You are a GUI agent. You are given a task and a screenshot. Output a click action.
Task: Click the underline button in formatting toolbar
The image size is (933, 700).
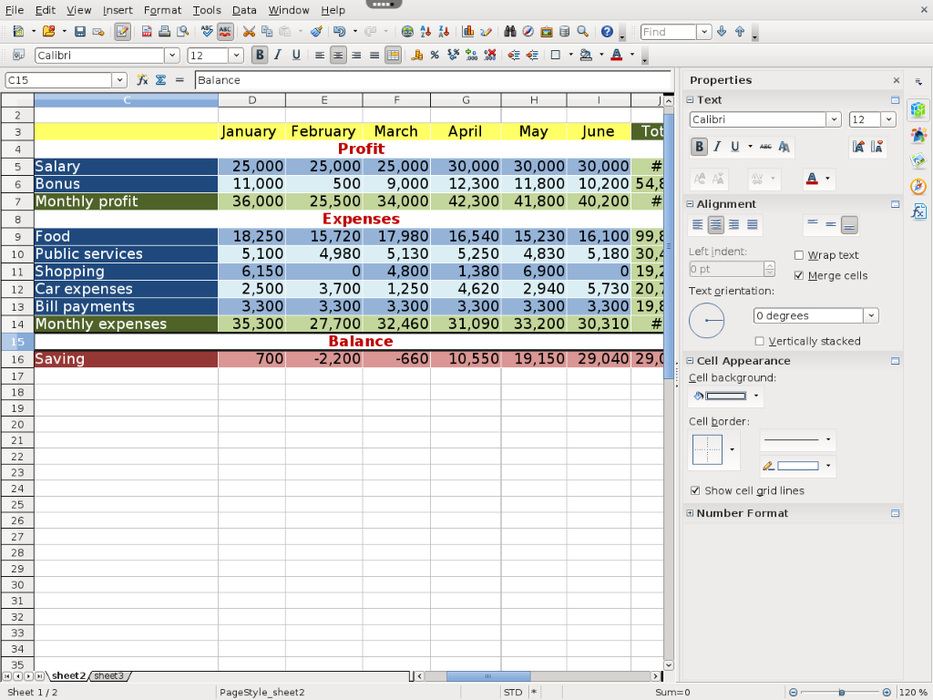click(296, 55)
